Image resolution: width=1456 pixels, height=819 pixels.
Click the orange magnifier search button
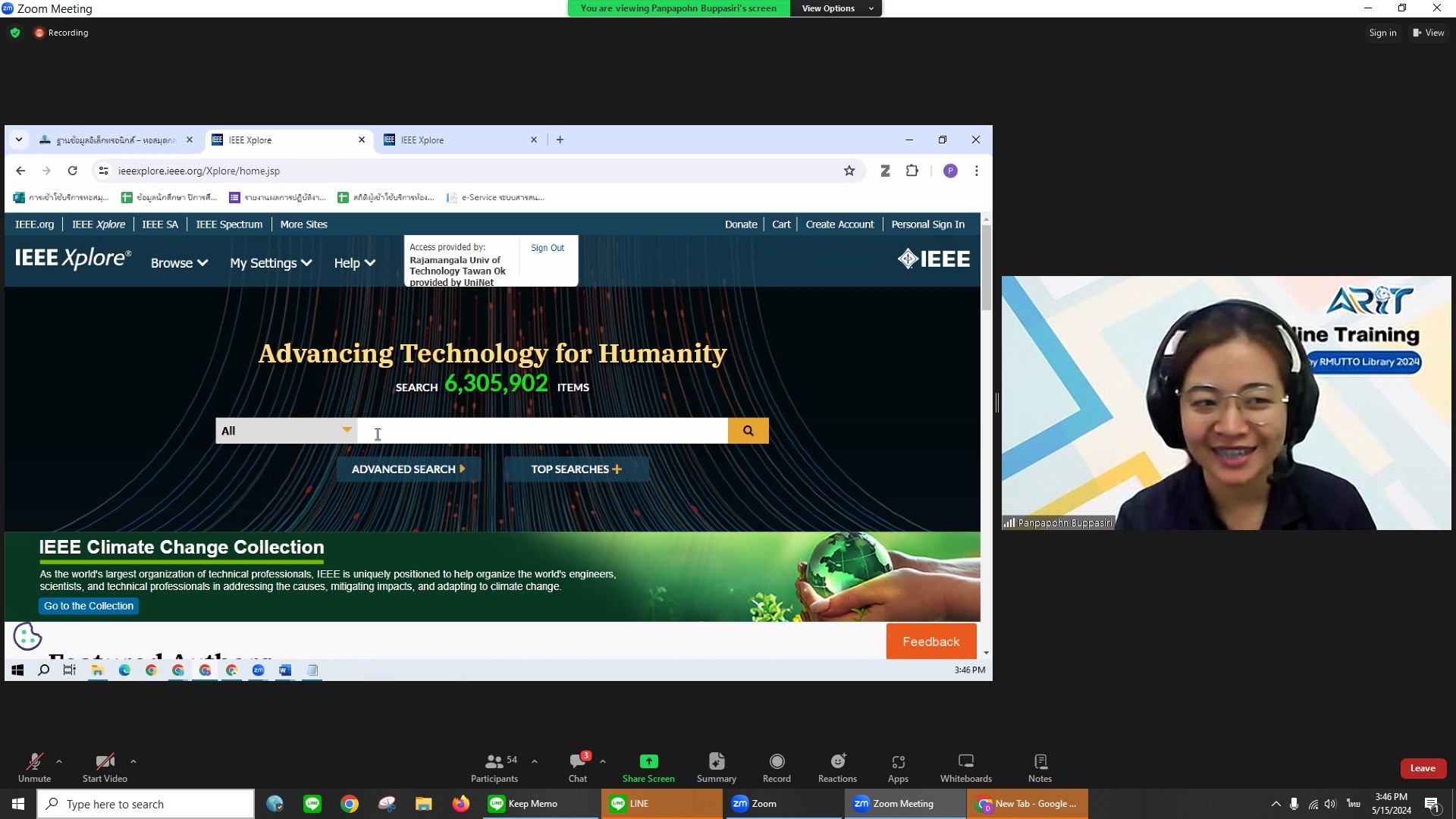click(x=748, y=431)
